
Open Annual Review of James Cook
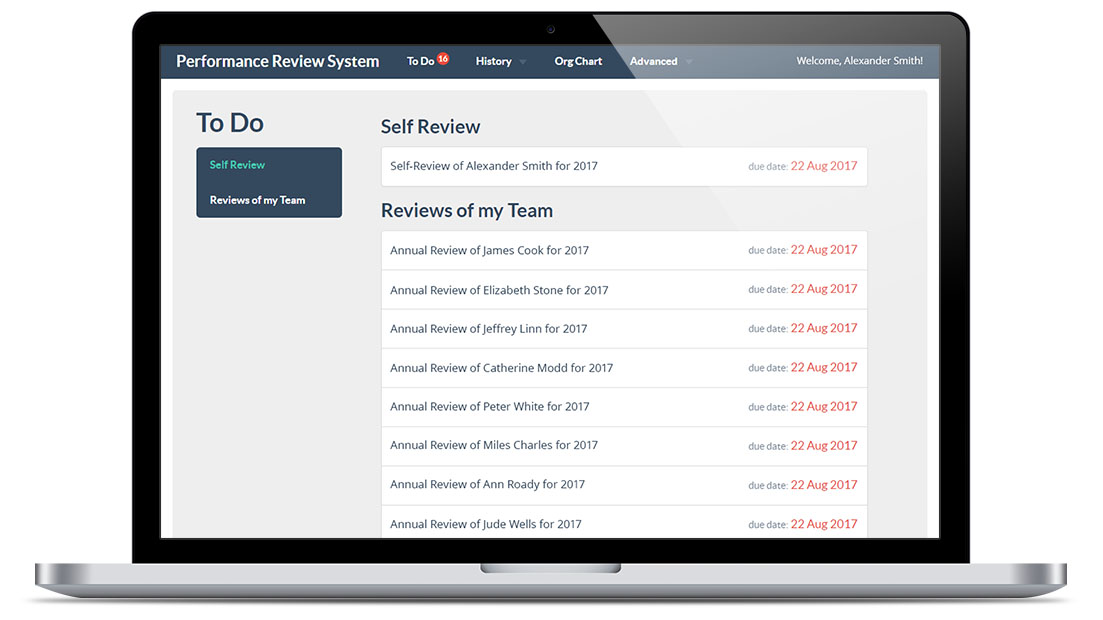point(490,251)
